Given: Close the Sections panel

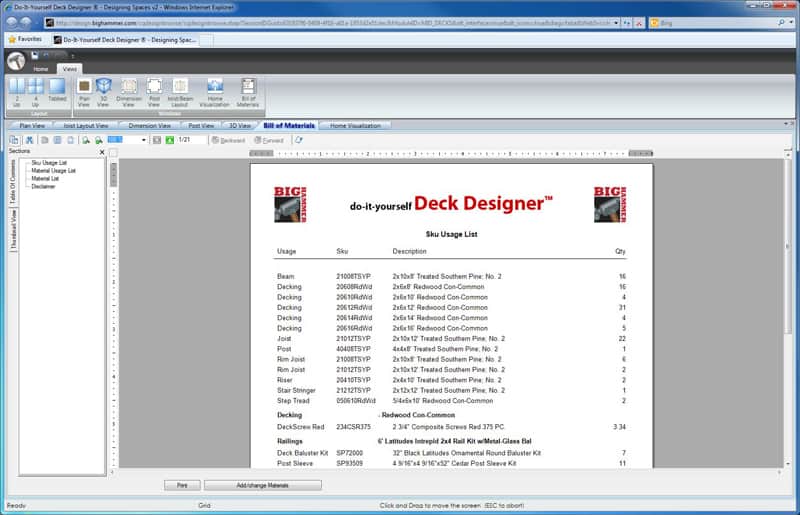Looking at the screenshot, I should pos(102,152).
